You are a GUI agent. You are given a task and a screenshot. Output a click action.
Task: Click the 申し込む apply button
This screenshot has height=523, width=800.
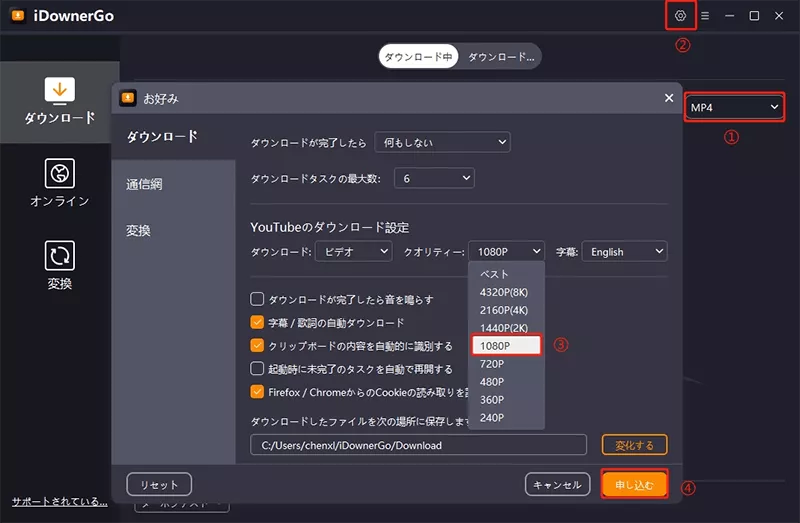634,485
